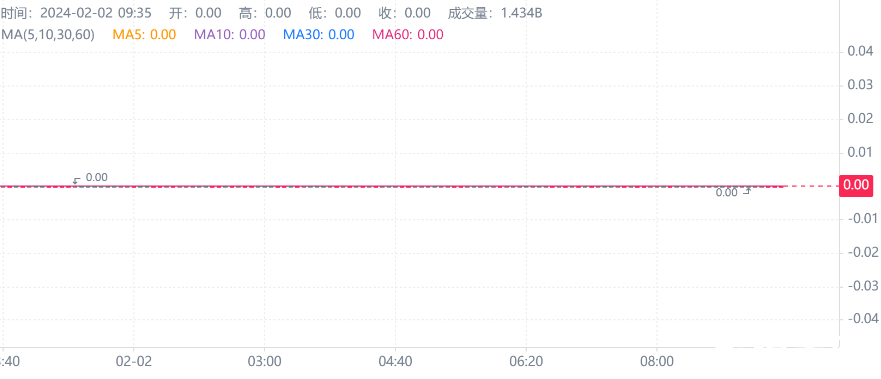Viewport: 881px width, 379px height.
Task: Click the 04:40 time axis label
Action: (396, 361)
